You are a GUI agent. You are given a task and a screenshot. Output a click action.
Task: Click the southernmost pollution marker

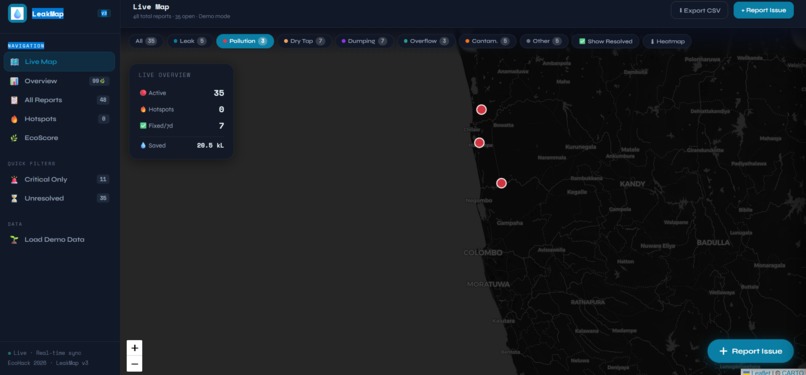coord(501,183)
